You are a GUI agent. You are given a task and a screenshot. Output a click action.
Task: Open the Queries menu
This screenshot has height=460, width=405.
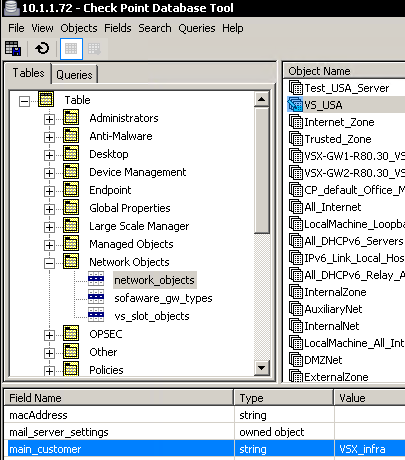[197, 28]
